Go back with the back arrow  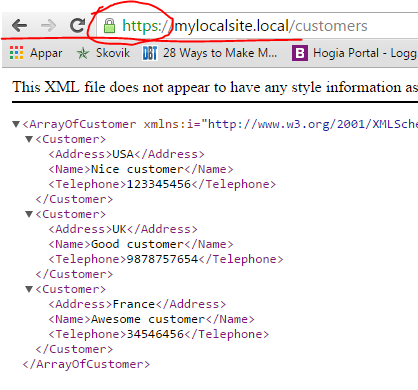20,26
